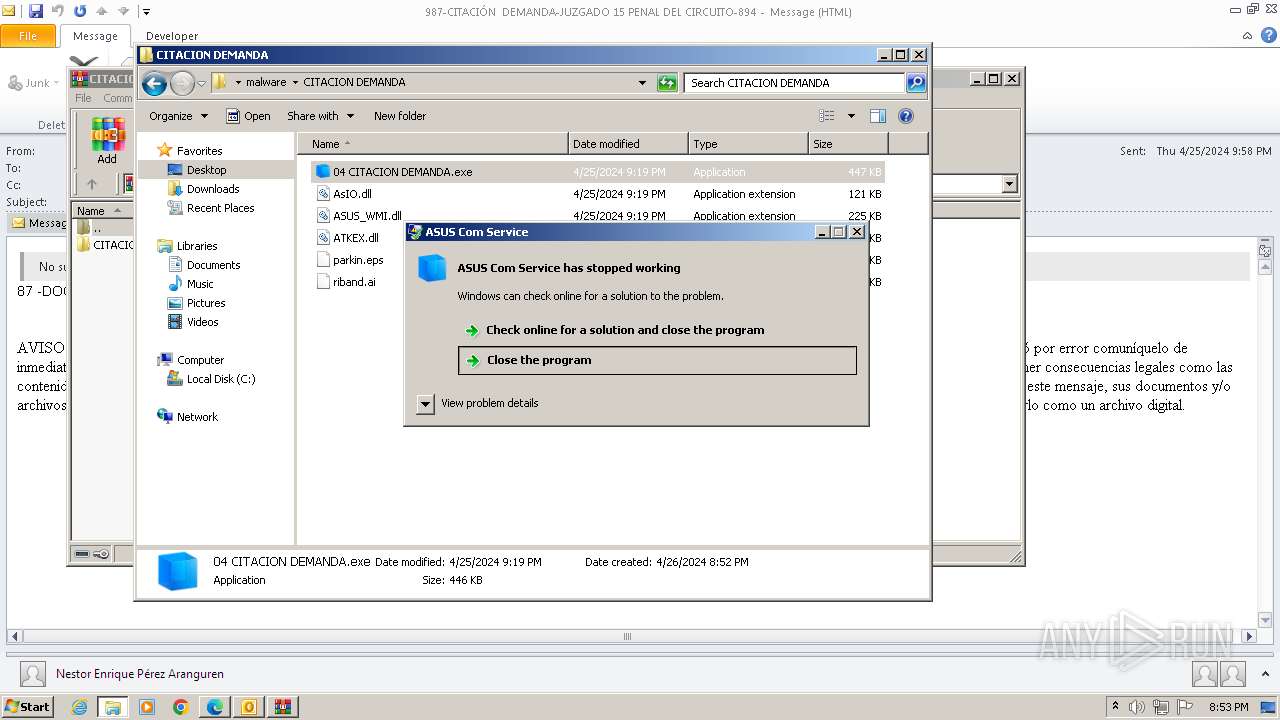Open Internet Explorer from the taskbar
The image size is (1280, 720).
79,707
